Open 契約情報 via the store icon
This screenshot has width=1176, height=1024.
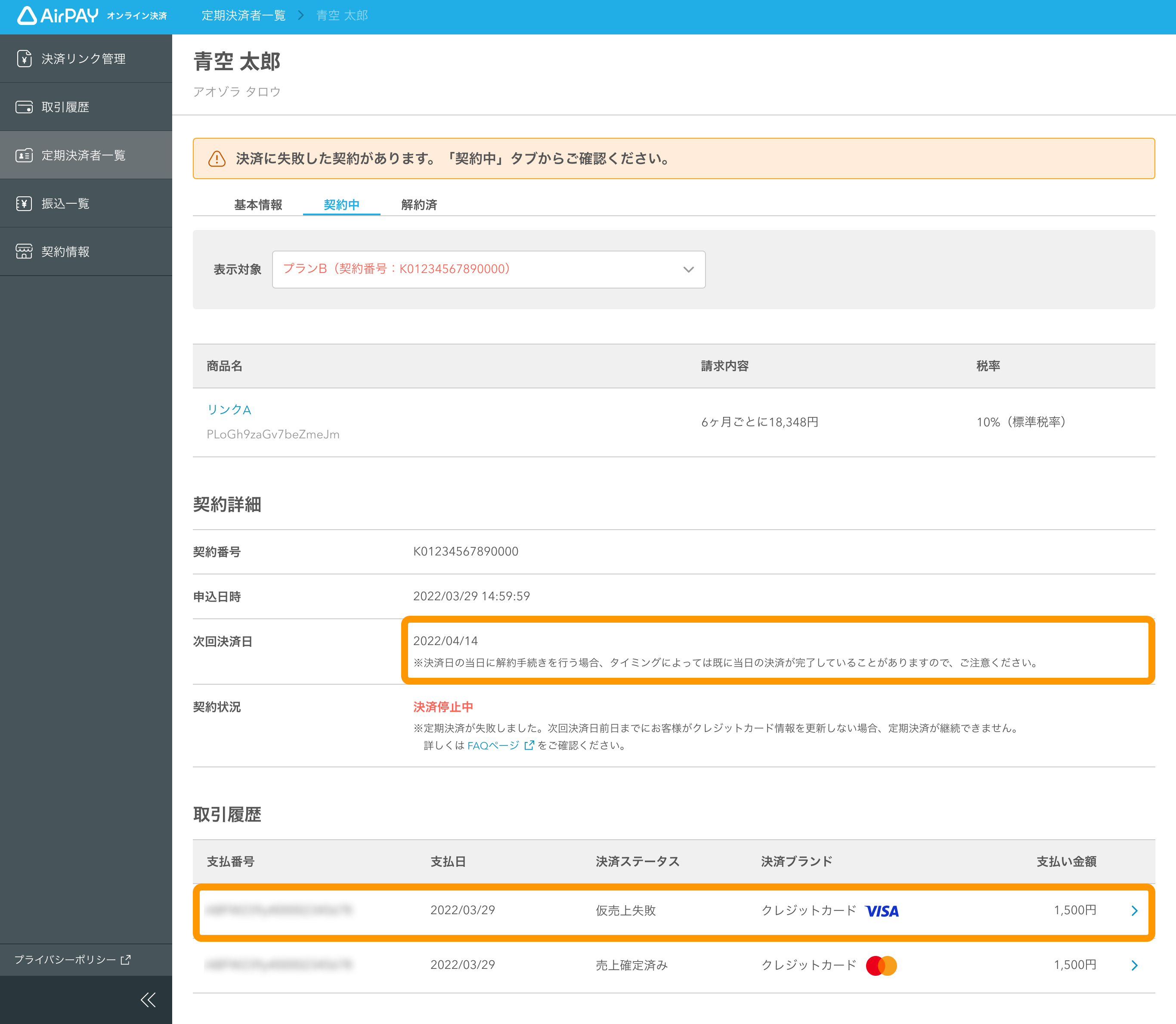[24, 251]
